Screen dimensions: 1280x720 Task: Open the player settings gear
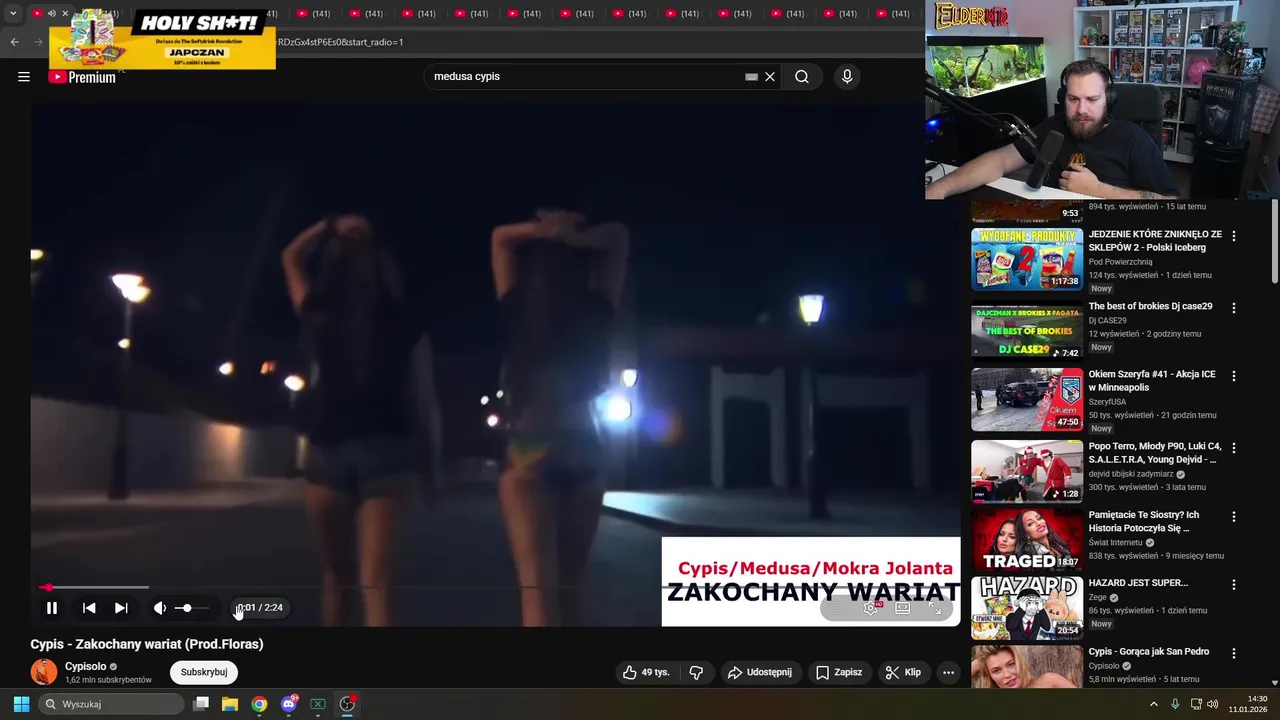pyautogui.click(x=871, y=608)
